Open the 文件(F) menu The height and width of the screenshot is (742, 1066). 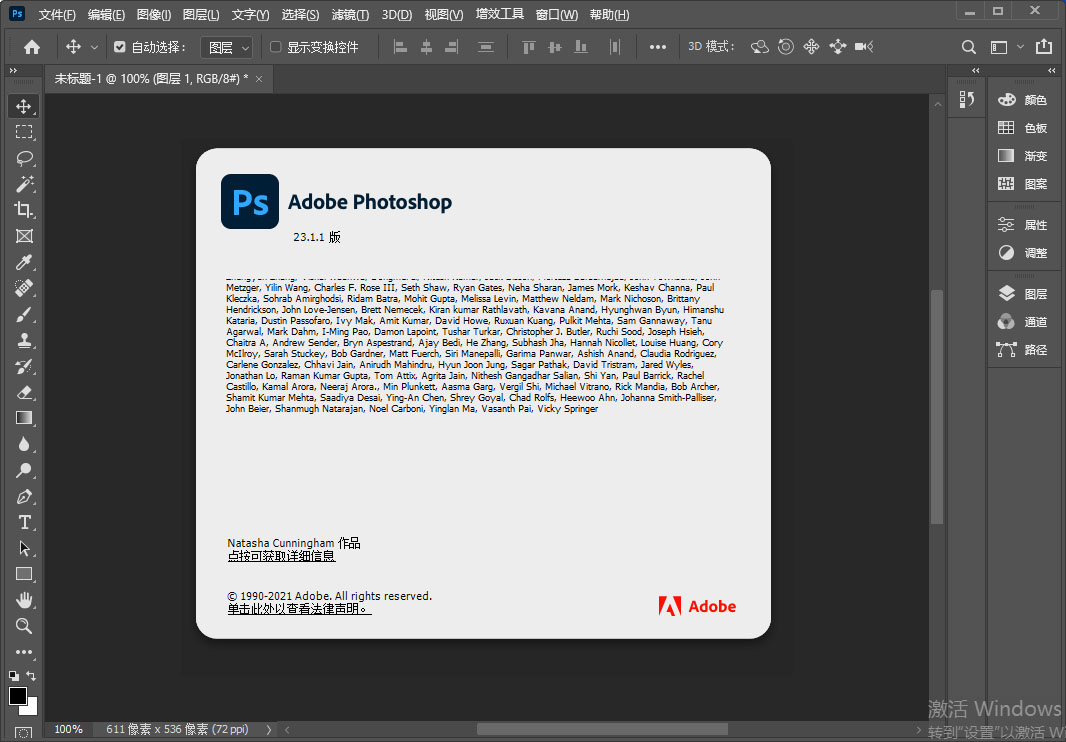point(57,14)
